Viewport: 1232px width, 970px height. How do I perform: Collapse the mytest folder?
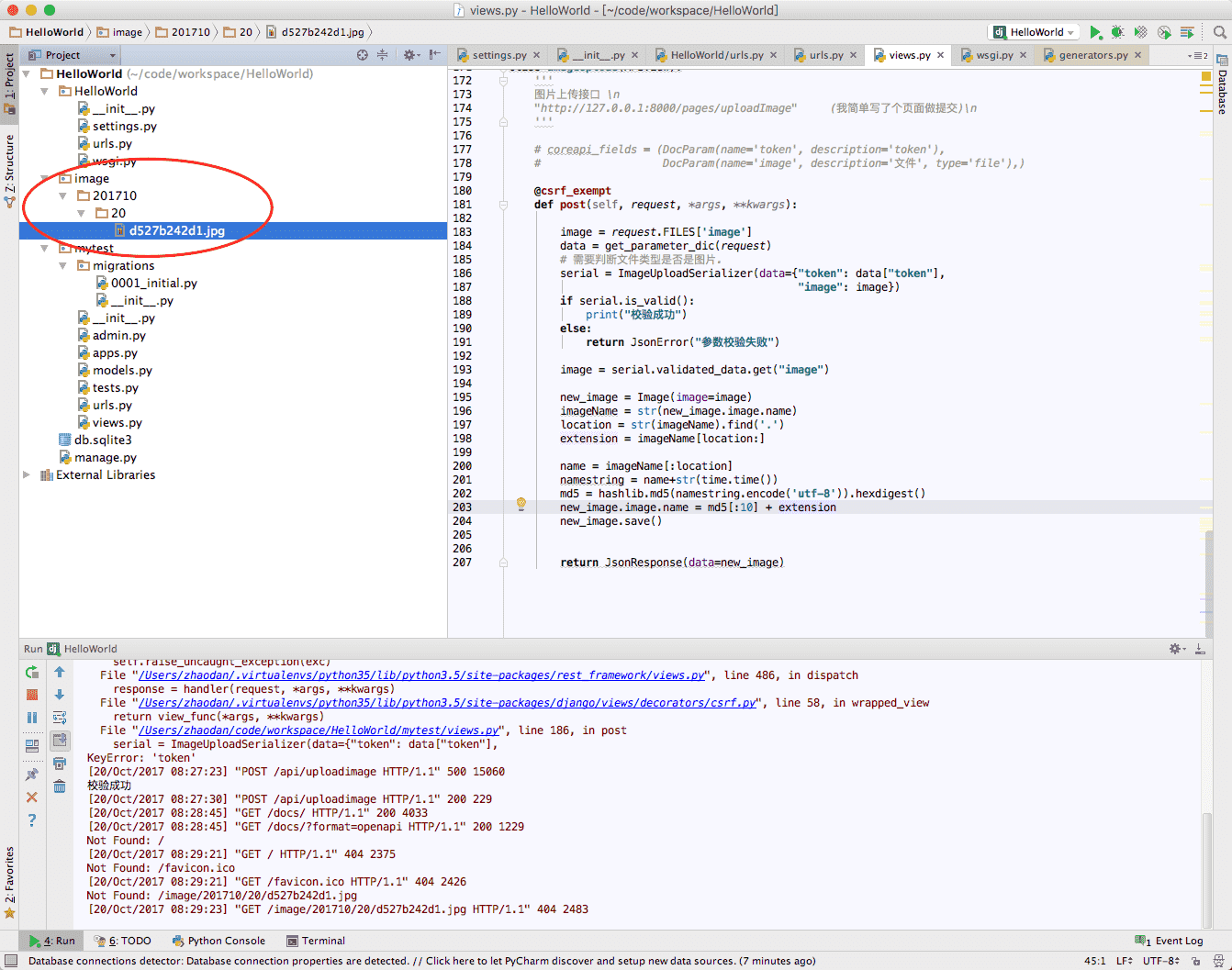tap(44, 249)
